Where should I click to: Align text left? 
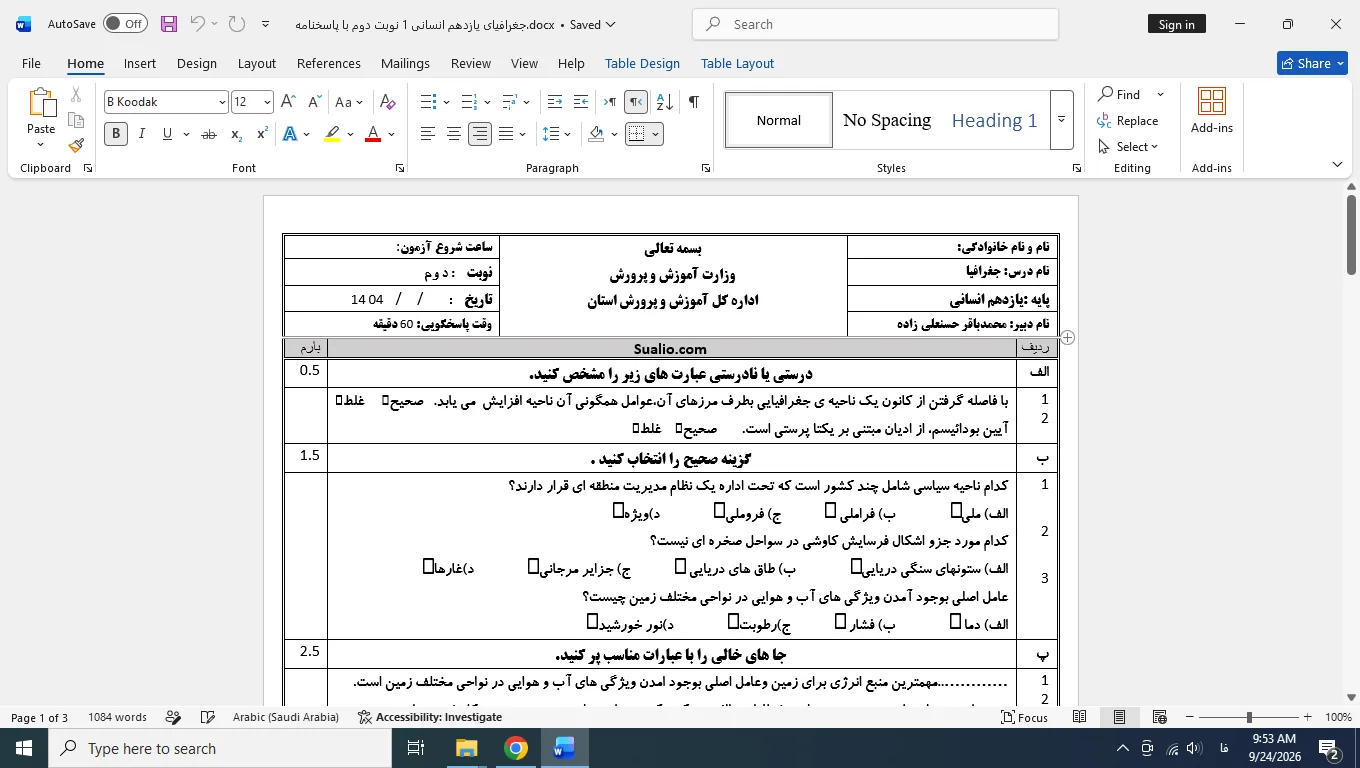(428, 134)
